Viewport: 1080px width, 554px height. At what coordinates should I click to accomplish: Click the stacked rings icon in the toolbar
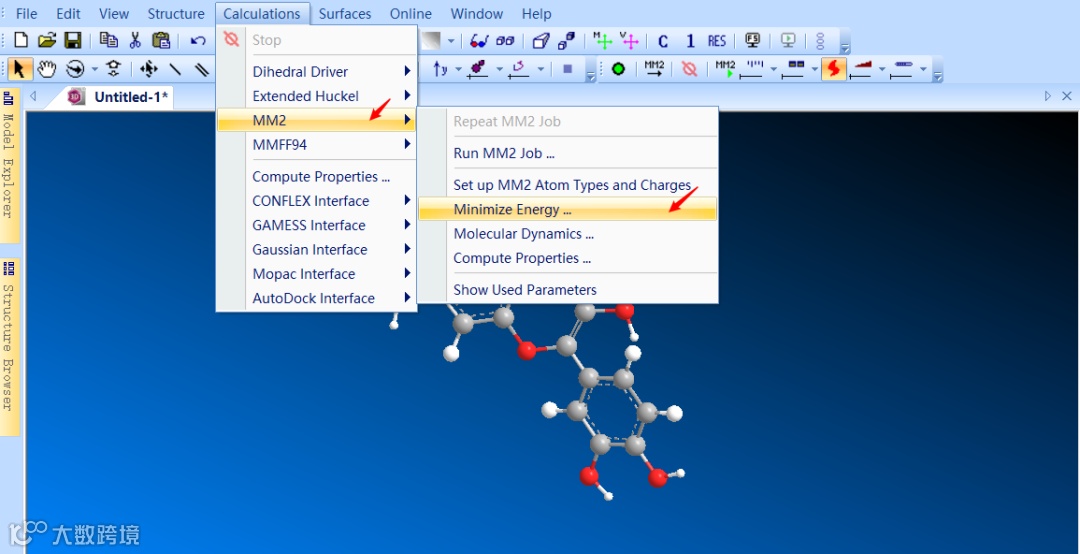tap(820, 41)
